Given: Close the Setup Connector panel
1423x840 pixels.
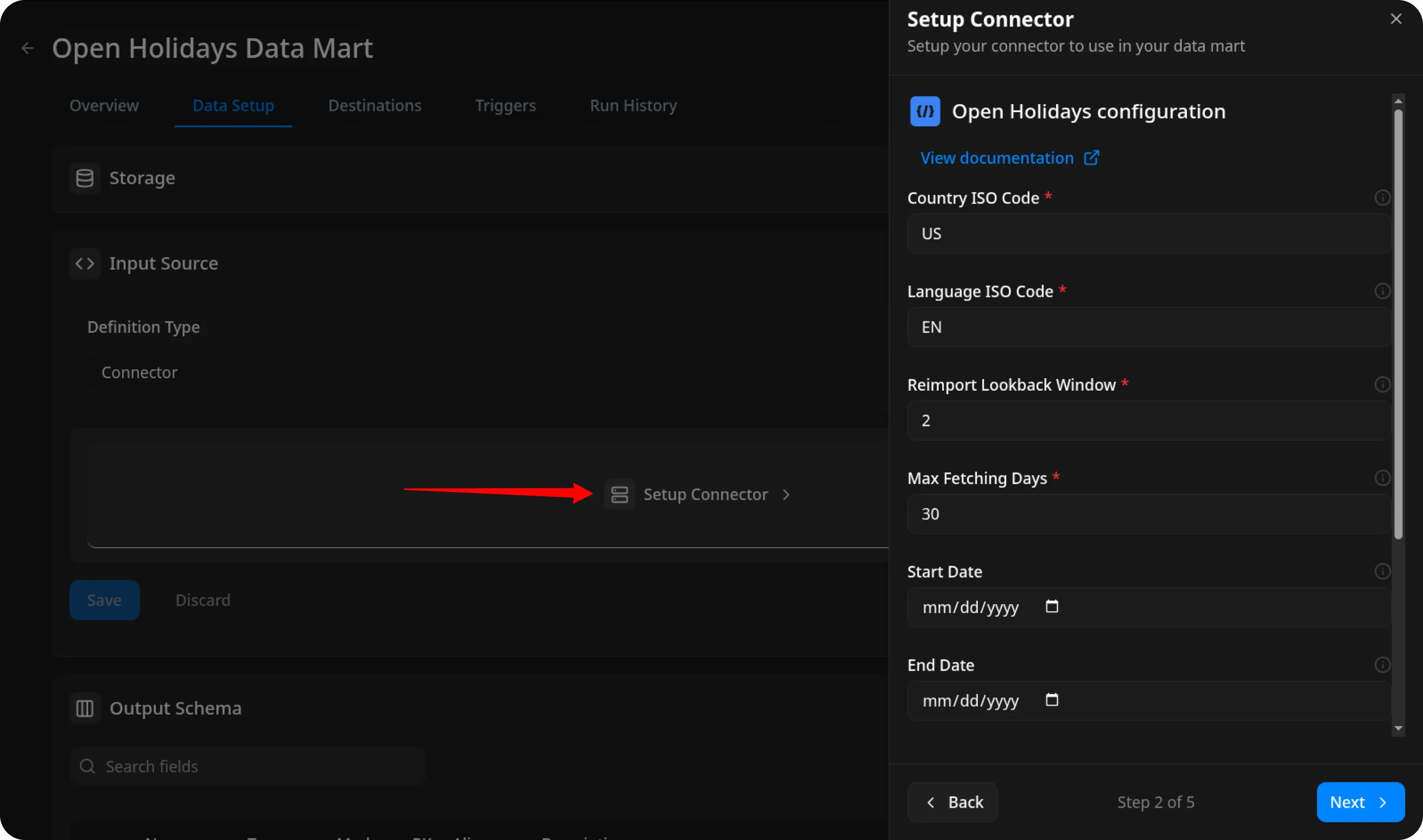Looking at the screenshot, I should 1396,19.
